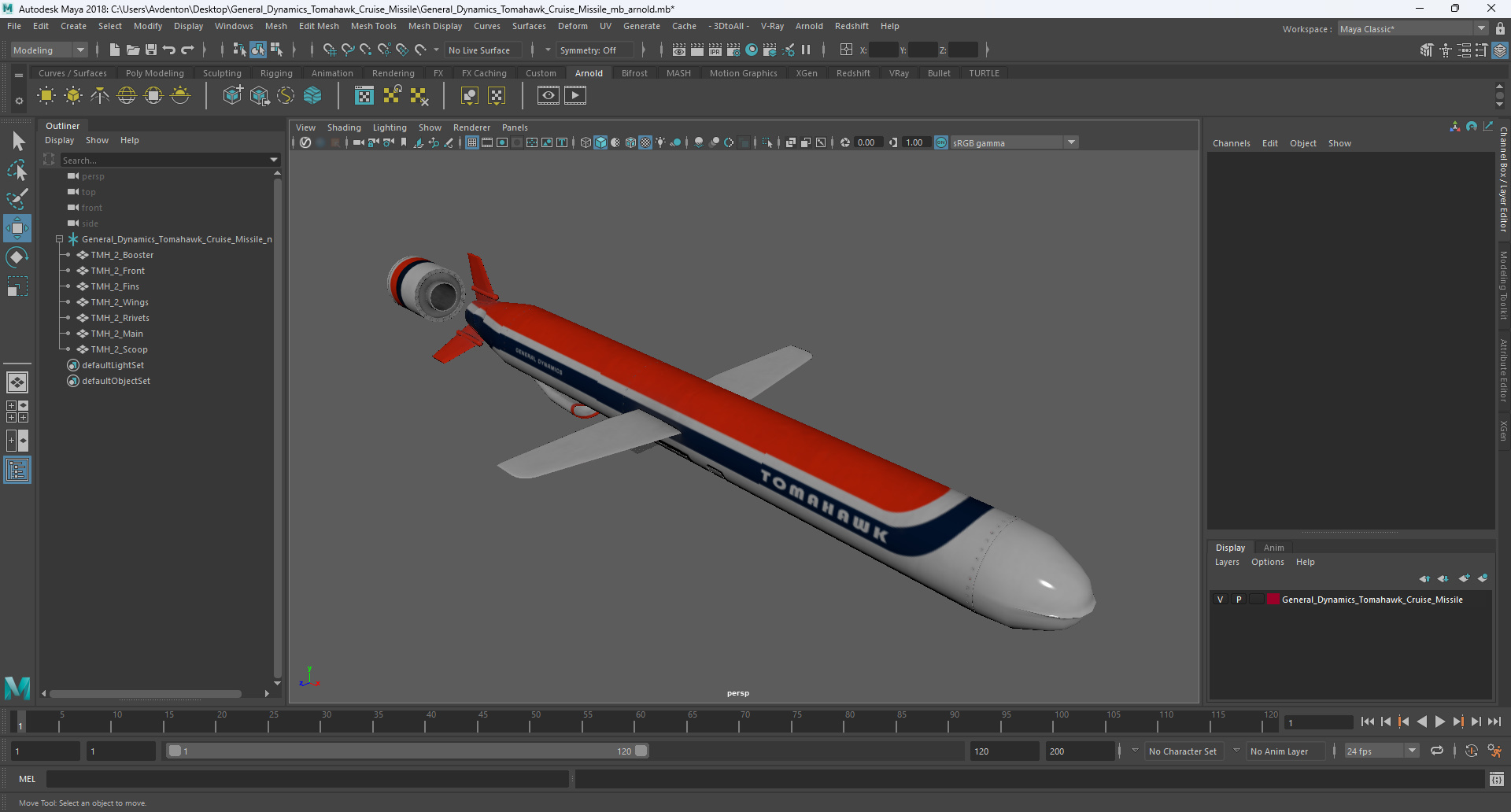Open the sRGB gamma view transform dropdown
1511x812 pixels.
tap(1014, 142)
